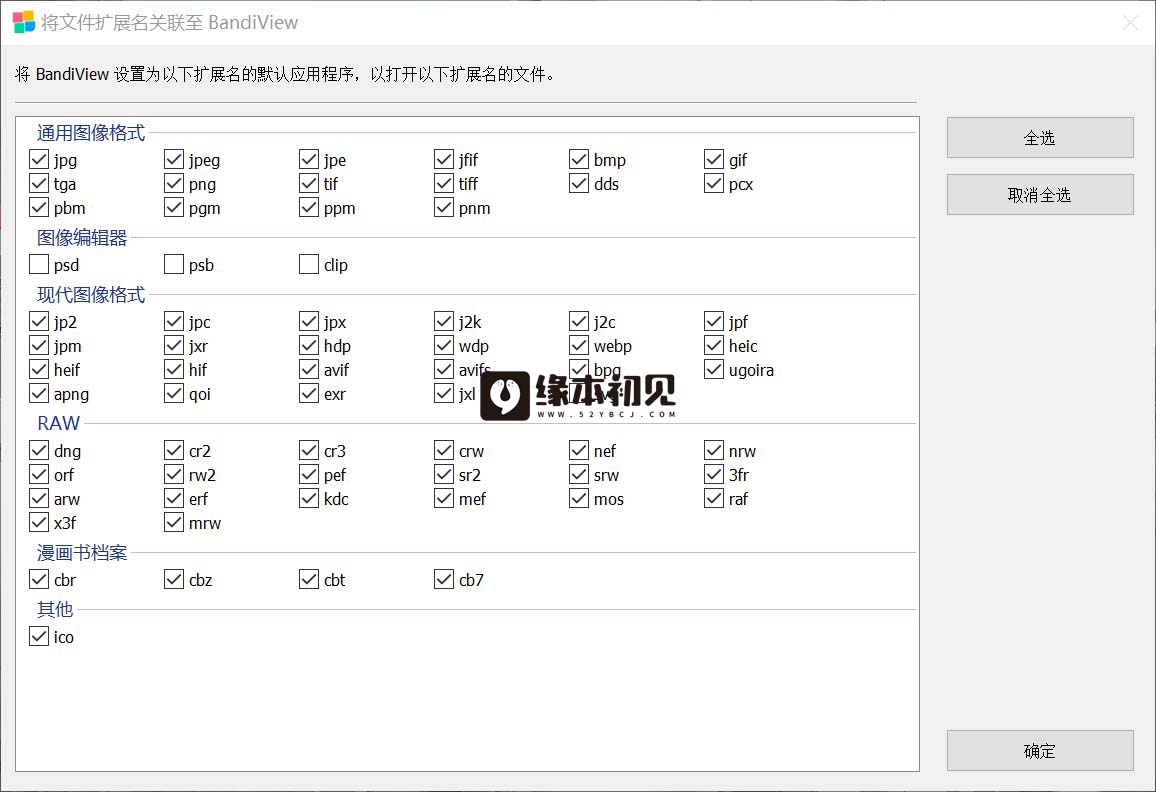Toggle the tif checkbox
Screen dimensions: 1156x792
pyautogui.click(x=309, y=183)
